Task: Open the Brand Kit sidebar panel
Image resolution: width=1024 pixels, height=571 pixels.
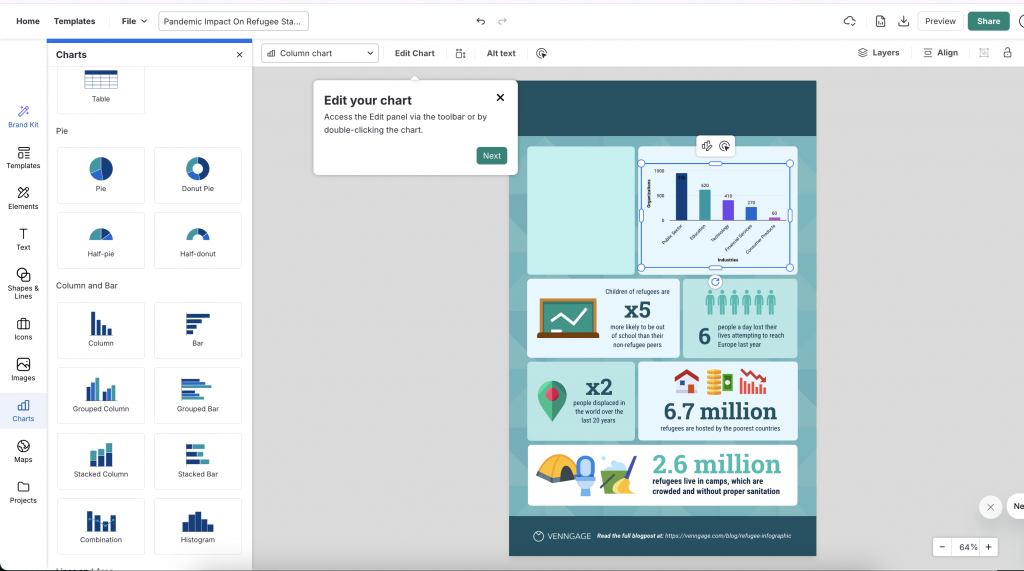Action: [23, 116]
